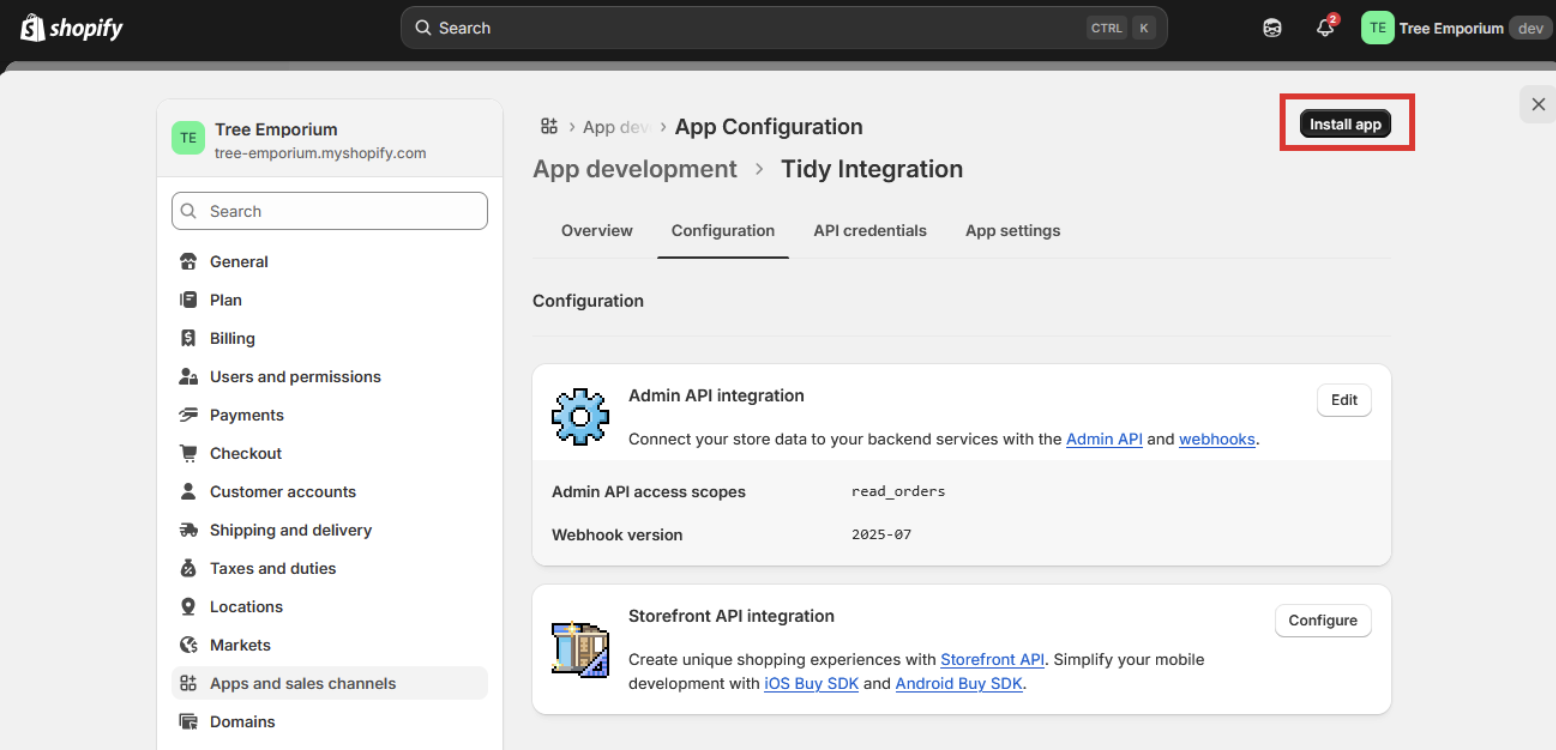Open the Android Buy SDK link
Screen dimensions: 1556x750
pyautogui.click(x=959, y=684)
